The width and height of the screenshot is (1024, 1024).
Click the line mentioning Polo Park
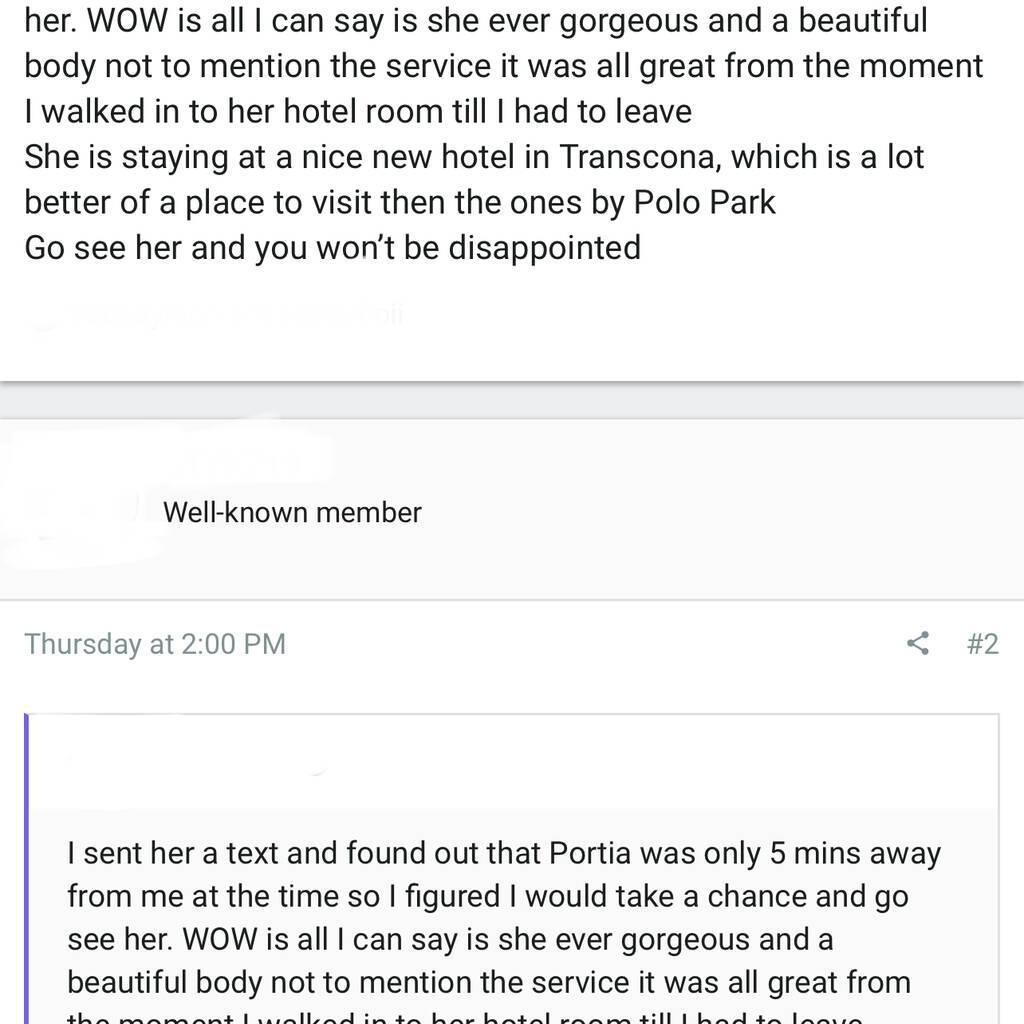pos(400,201)
